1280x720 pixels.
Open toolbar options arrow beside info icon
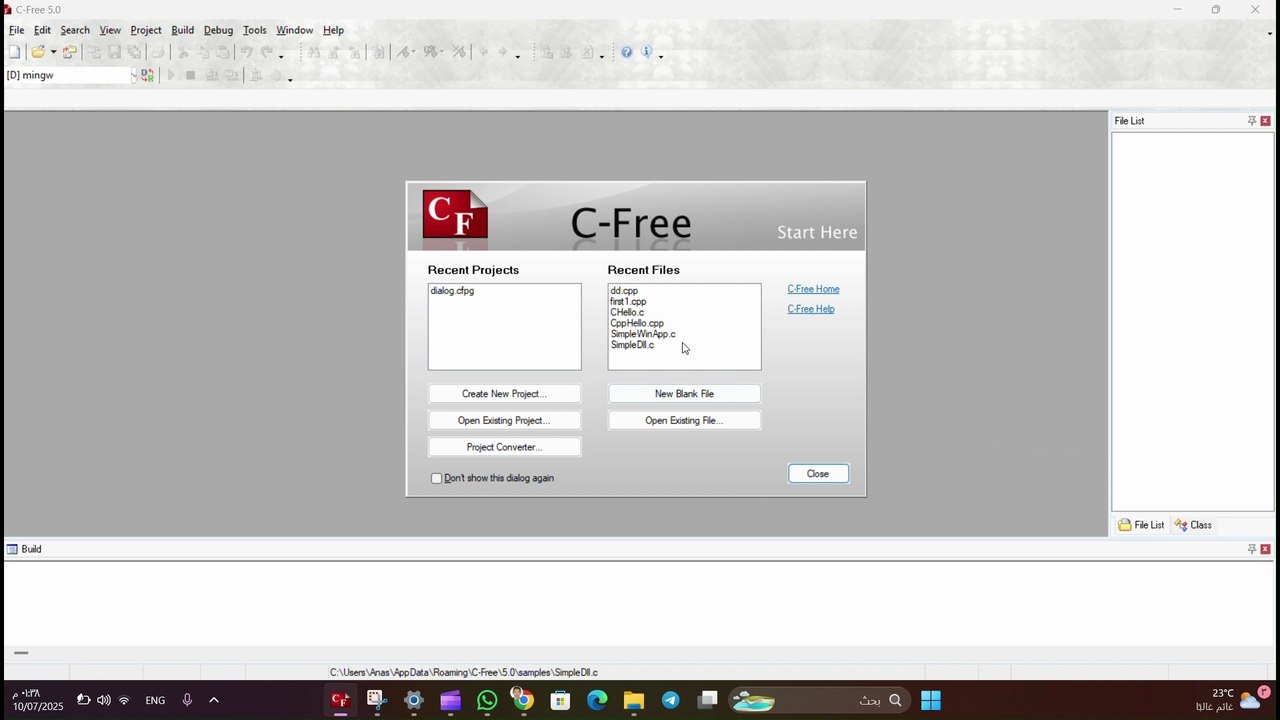661,56
